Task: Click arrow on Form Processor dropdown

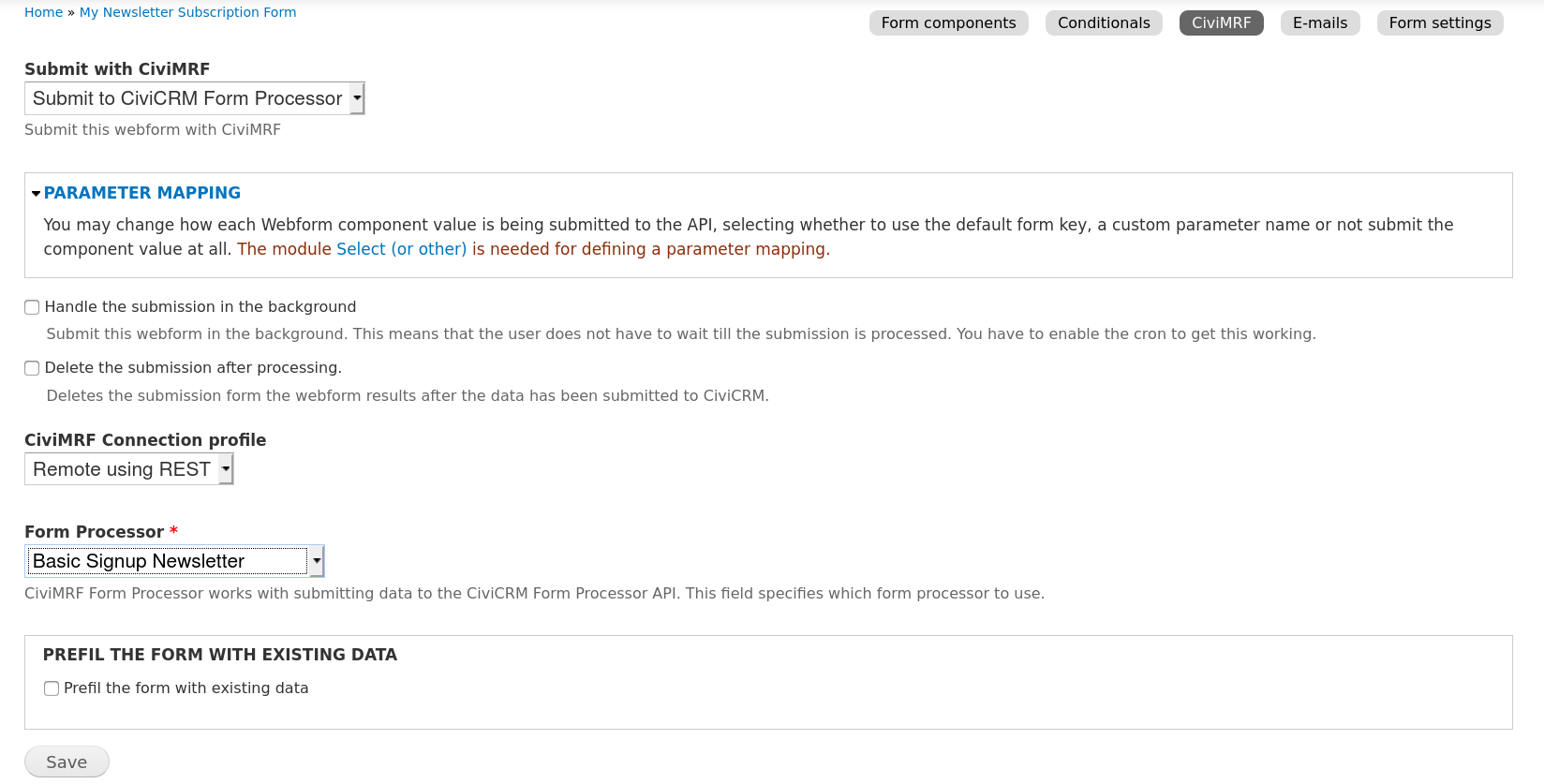Action: tap(317, 561)
